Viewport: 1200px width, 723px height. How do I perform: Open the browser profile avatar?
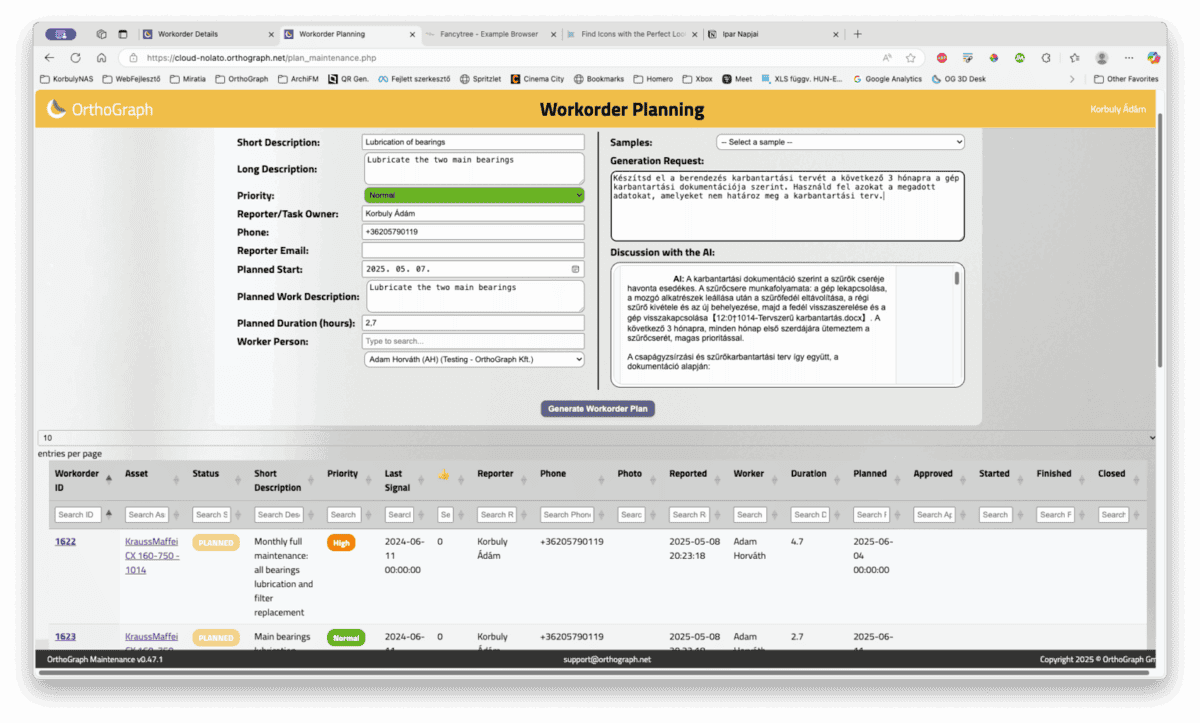click(x=1102, y=58)
